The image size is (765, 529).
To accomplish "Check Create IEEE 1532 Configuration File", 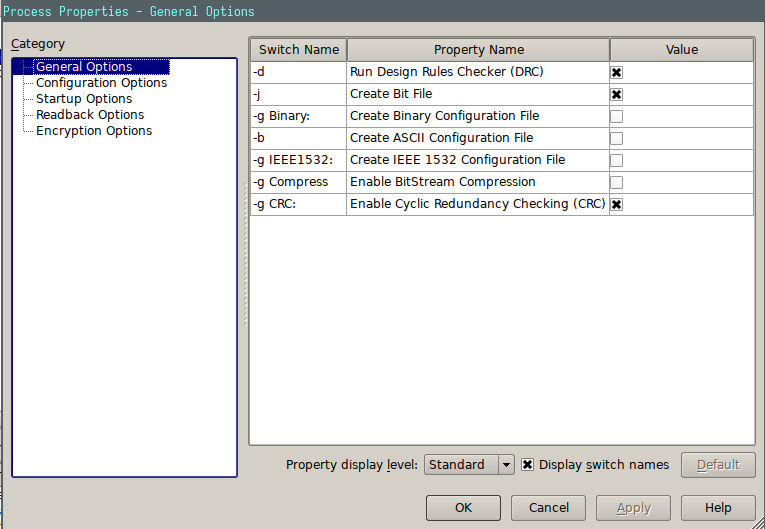I will pos(617,161).
